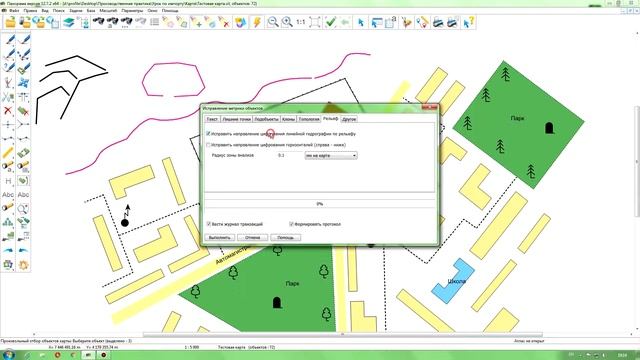Open the Параметры menu
This screenshot has width=640, height=360.
[132, 11]
